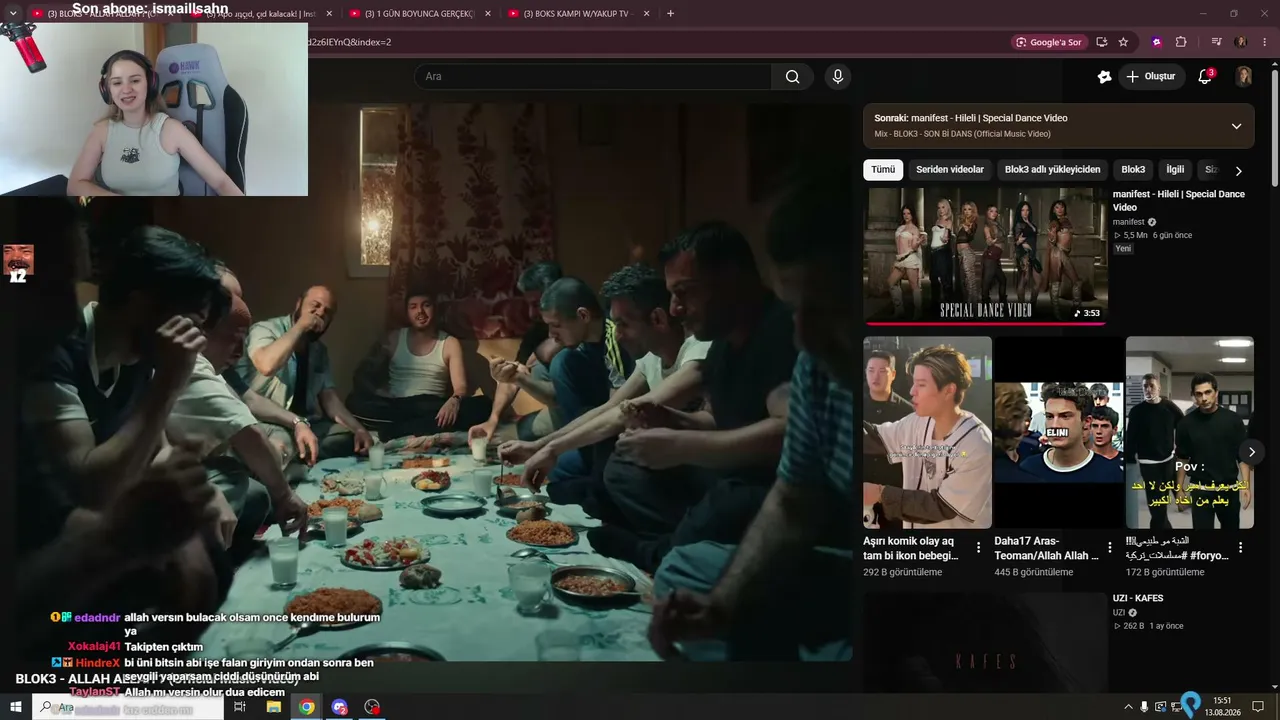Open options for Daha17 Aras-Teoman short
Screen dimensions: 1280x720
pyautogui.click(x=1109, y=548)
